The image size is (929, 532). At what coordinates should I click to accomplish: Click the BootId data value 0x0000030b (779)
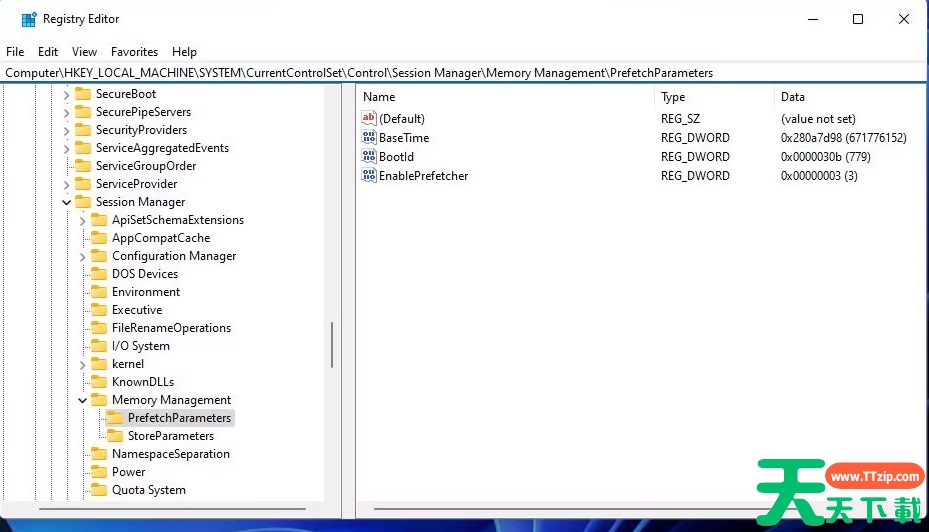coord(825,156)
